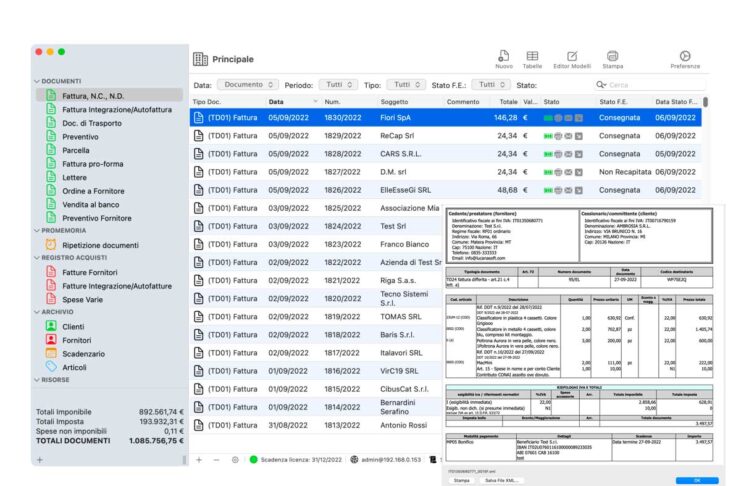Click admin@192.168.0.153 network icon

354,460
